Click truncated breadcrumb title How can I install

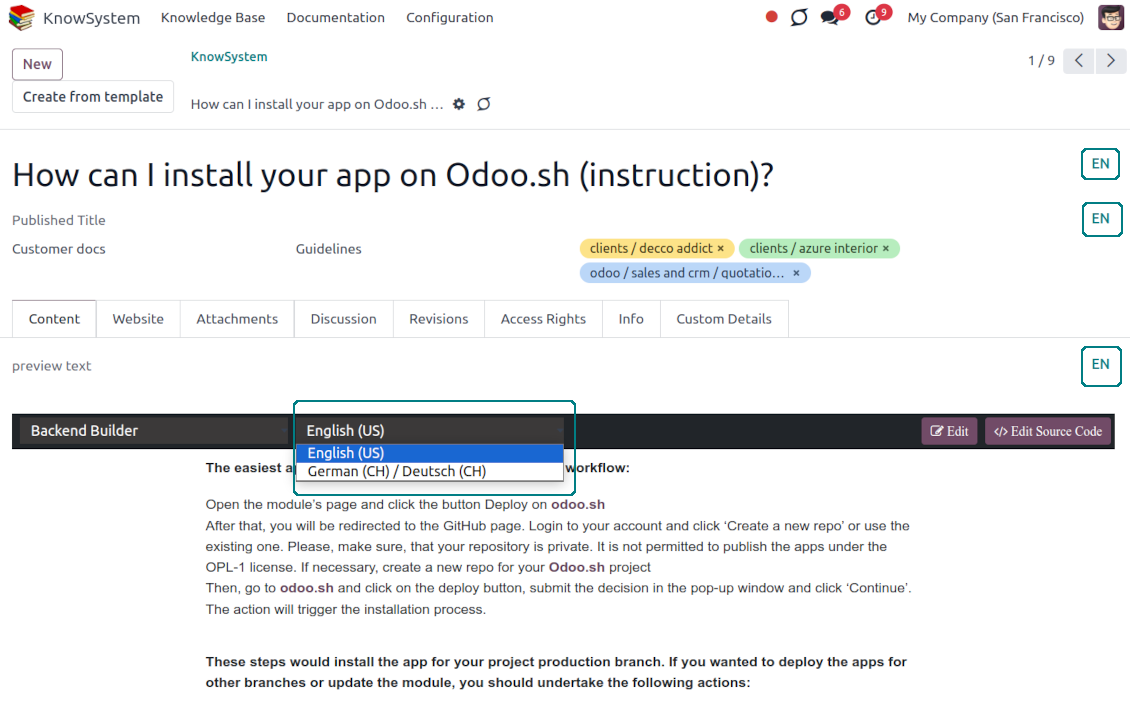(317, 105)
